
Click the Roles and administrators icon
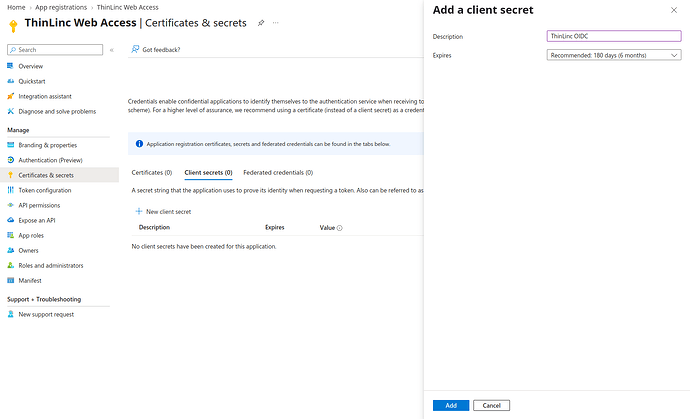(x=11, y=265)
